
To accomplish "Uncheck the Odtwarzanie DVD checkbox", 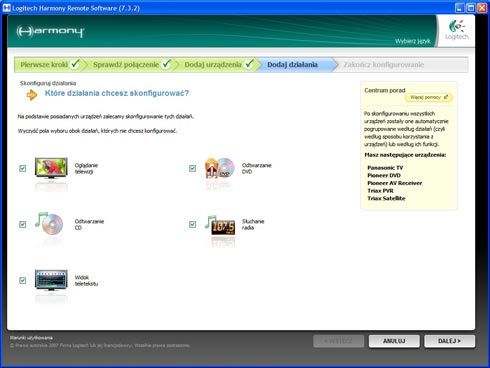I will pyautogui.click(x=192, y=168).
